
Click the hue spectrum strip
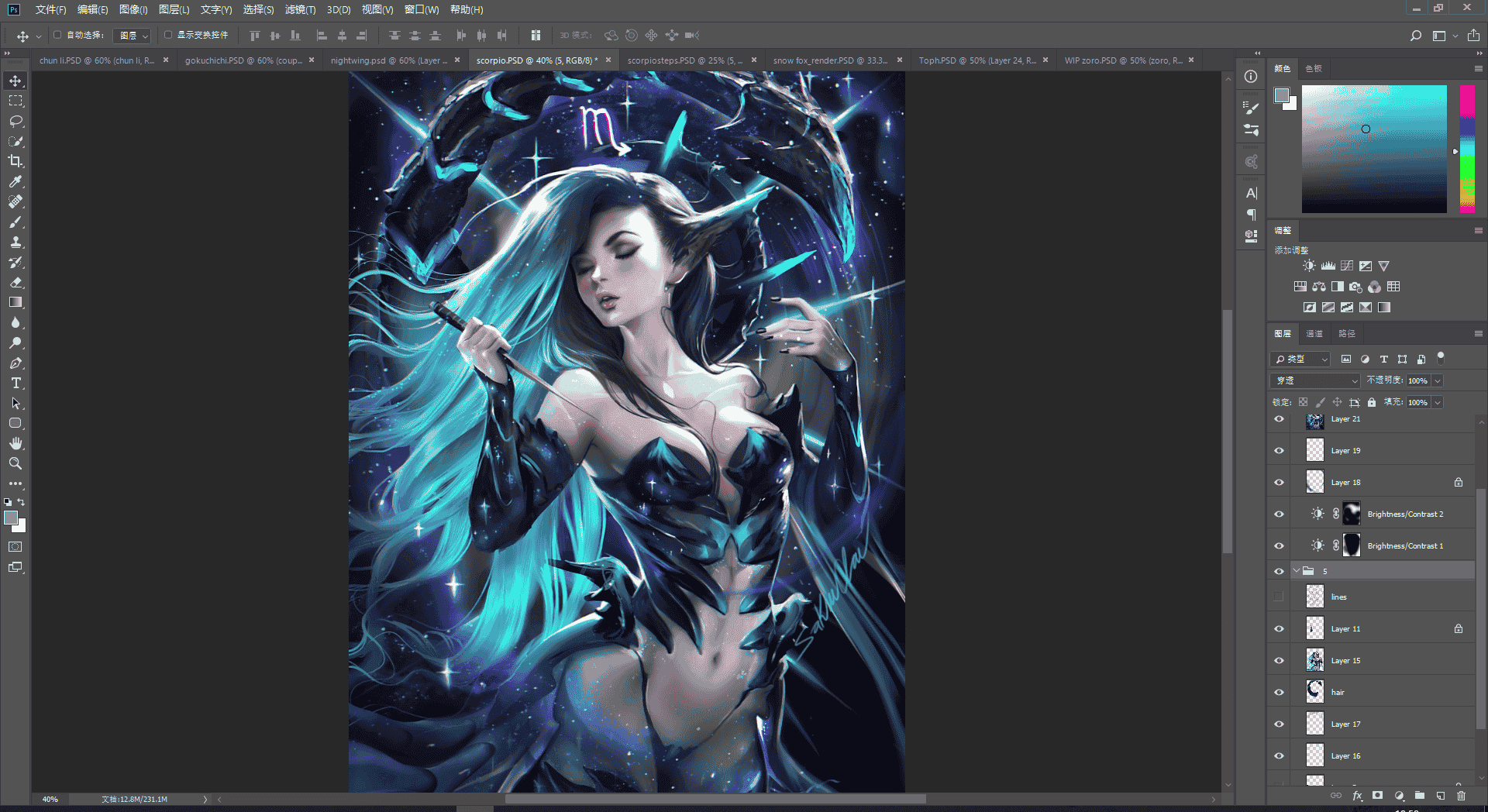coord(1467,149)
